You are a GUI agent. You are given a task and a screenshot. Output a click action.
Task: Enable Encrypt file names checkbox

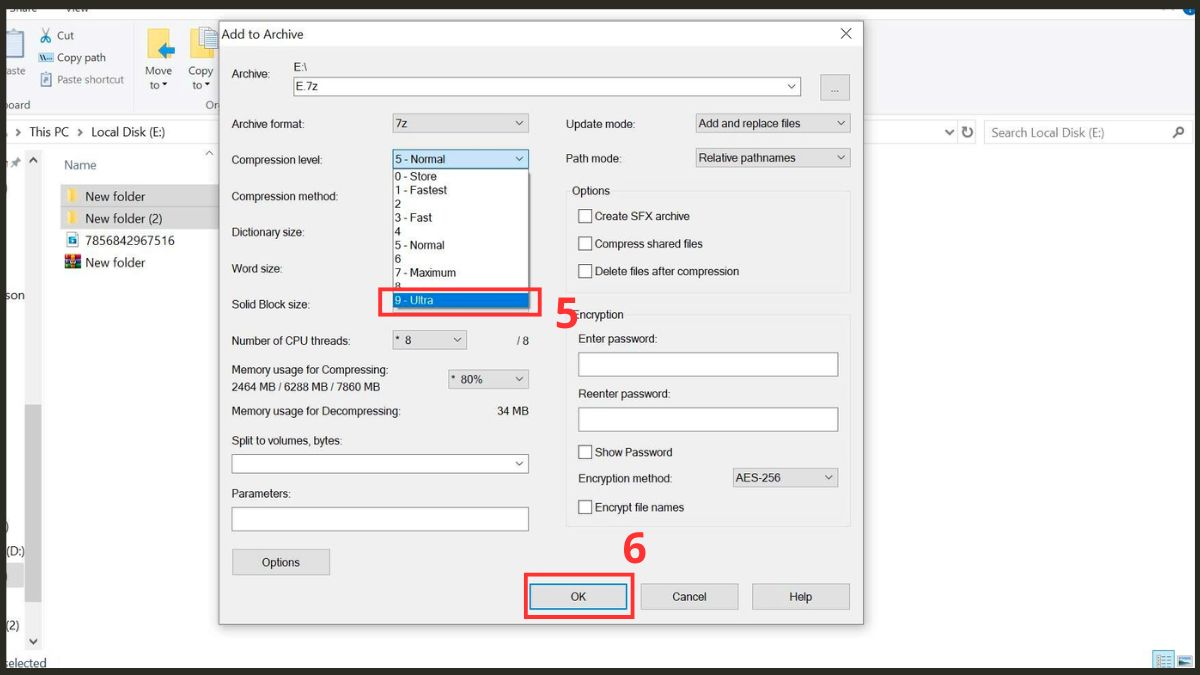[x=585, y=507]
